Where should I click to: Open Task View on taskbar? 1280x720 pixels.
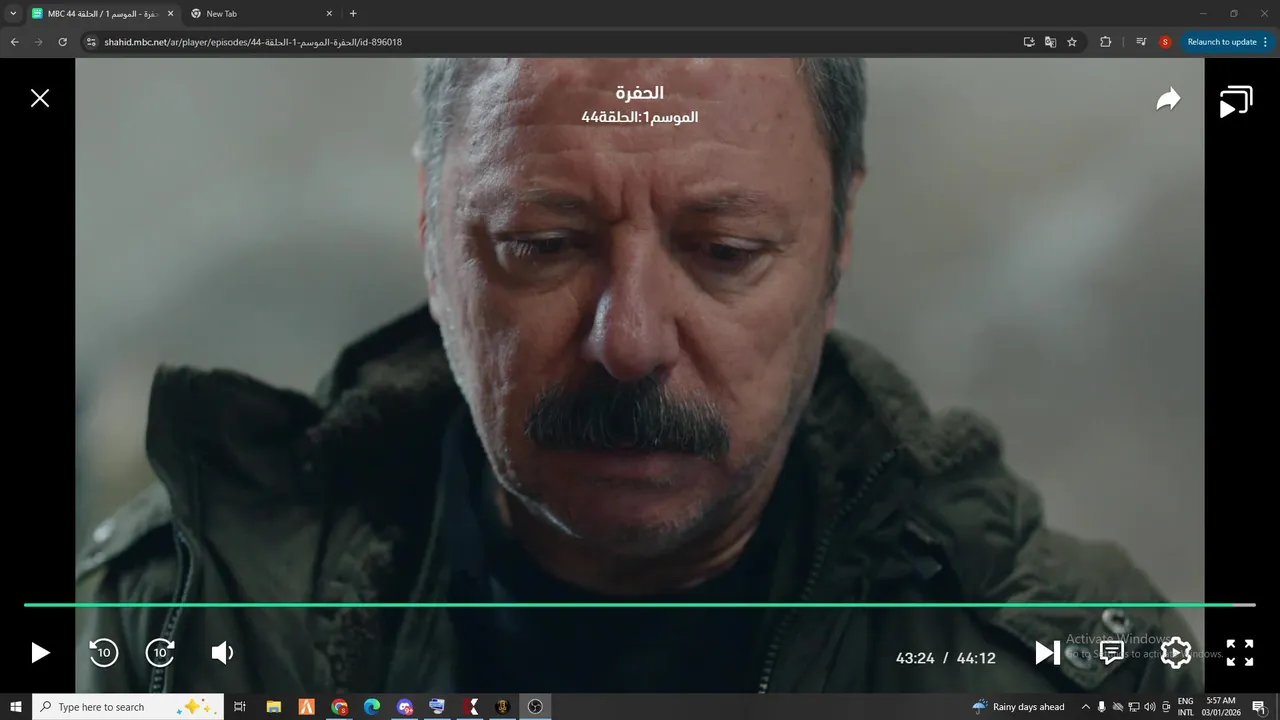pyautogui.click(x=240, y=707)
